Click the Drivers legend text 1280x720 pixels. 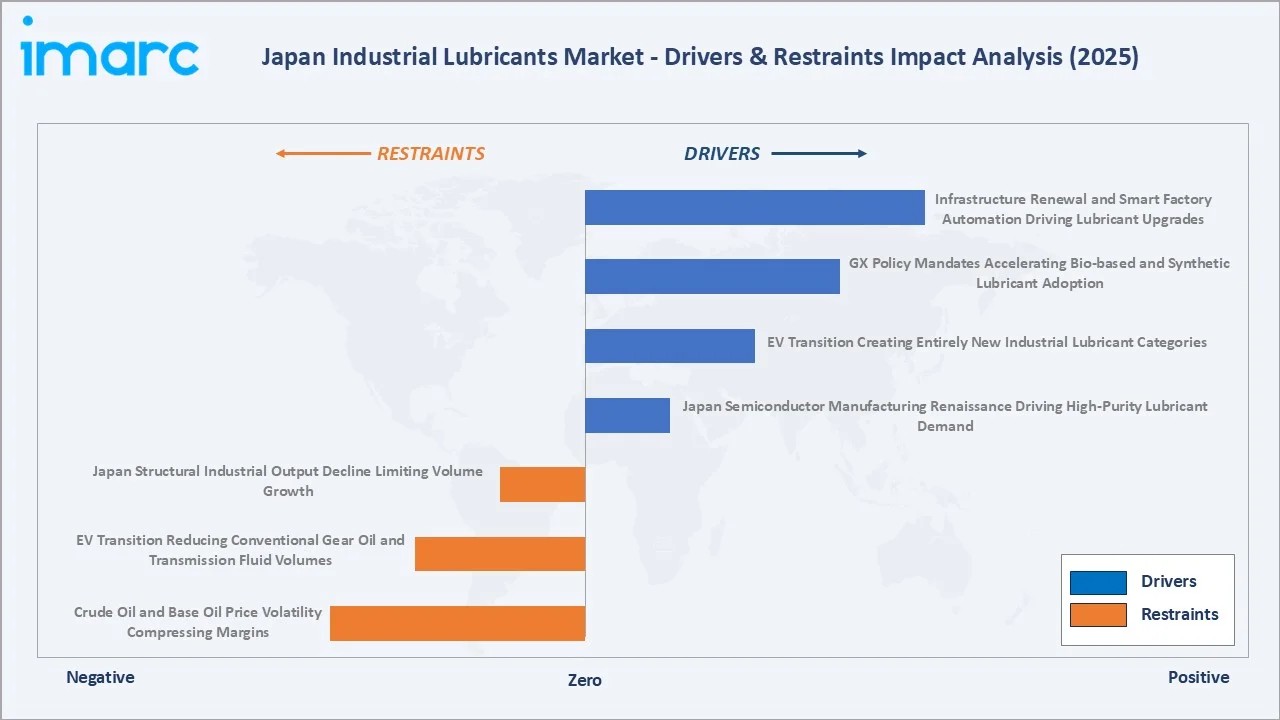click(x=1169, y=582)
